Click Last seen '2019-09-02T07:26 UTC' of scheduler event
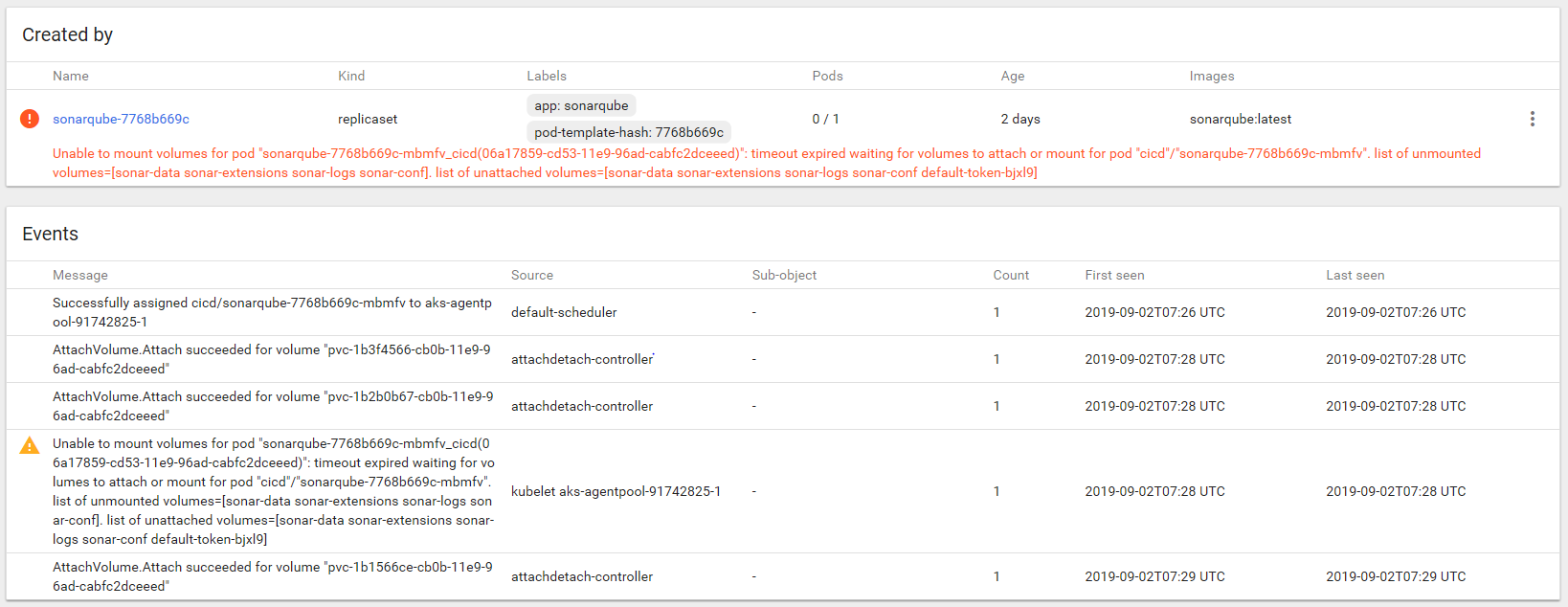This screenshot has width=1568, height=607. pyautogui.click(x=1396, y=312)
